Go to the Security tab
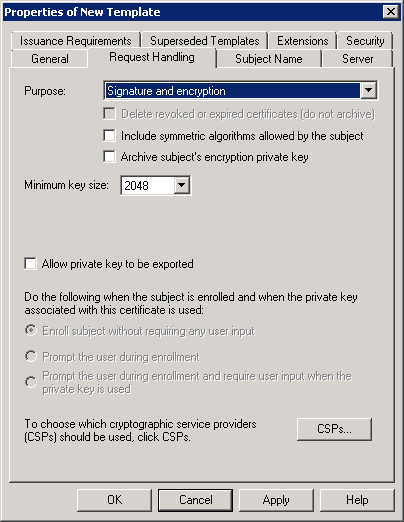Image resolution: width=404 pixels, height=522 pixels. 365,41
